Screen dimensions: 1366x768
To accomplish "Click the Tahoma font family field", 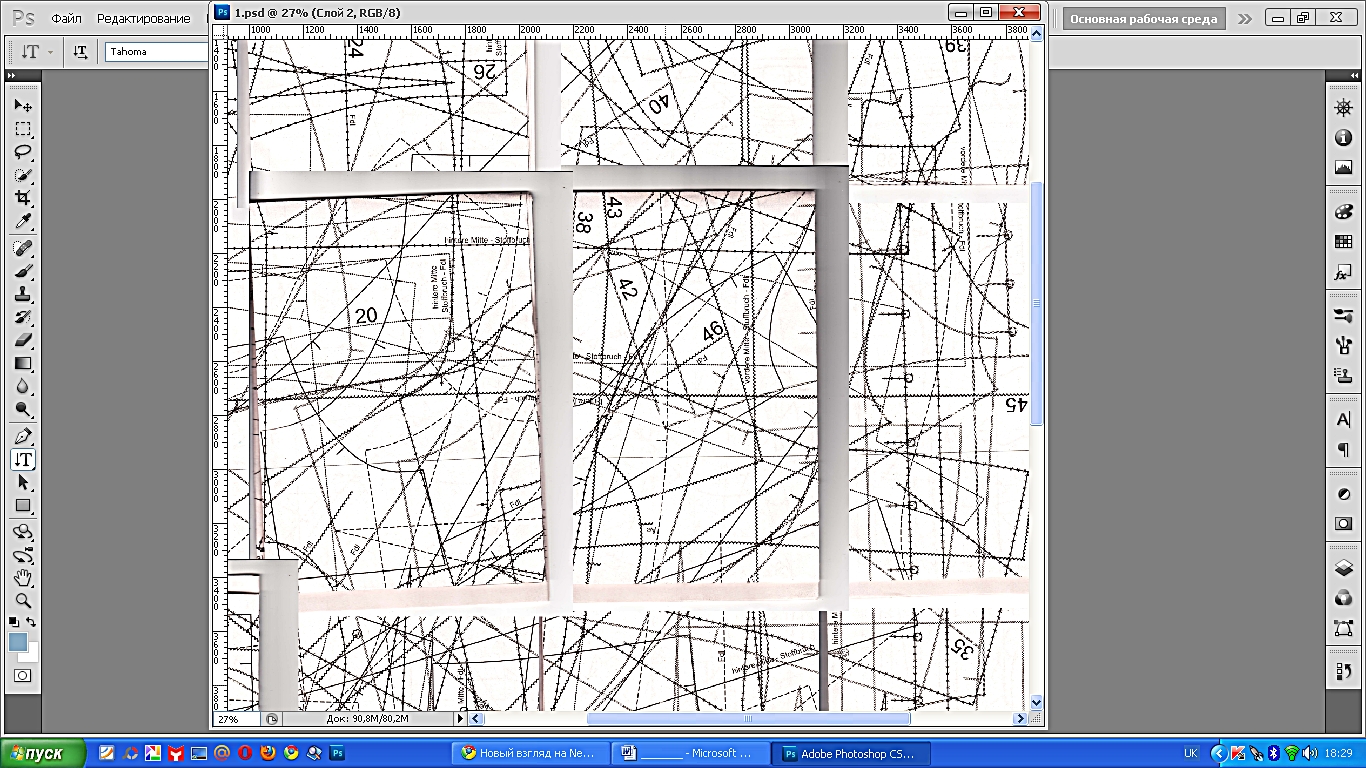I will pos(155,52).
